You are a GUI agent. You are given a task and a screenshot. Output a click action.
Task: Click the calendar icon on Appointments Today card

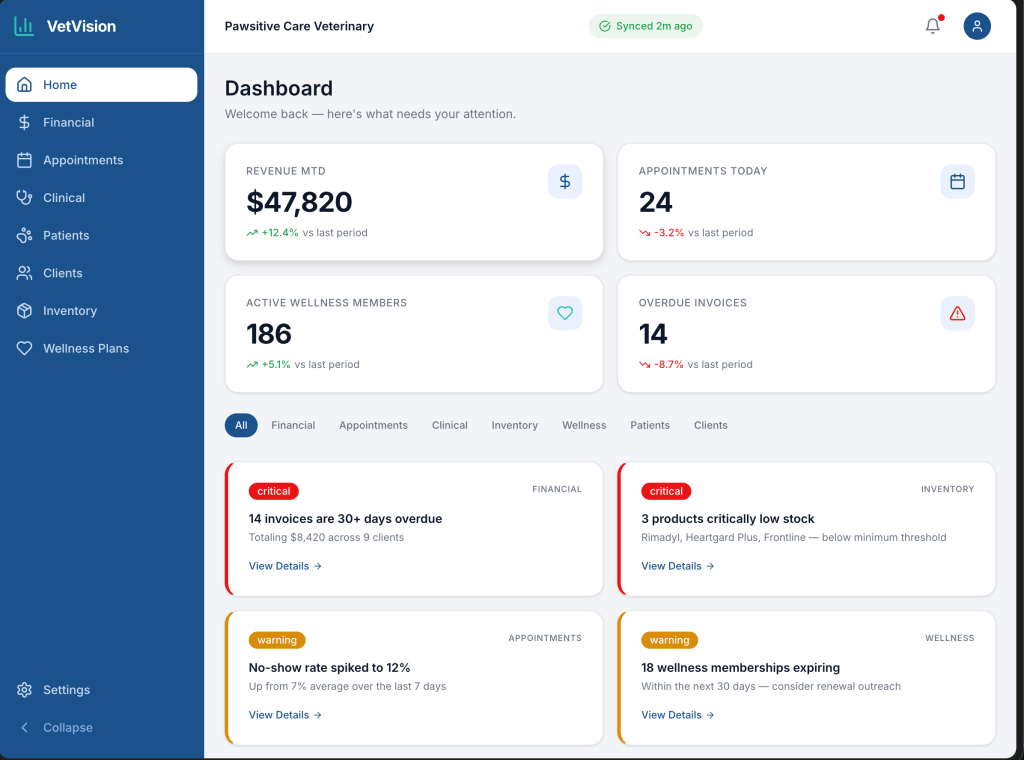[957, 181]
